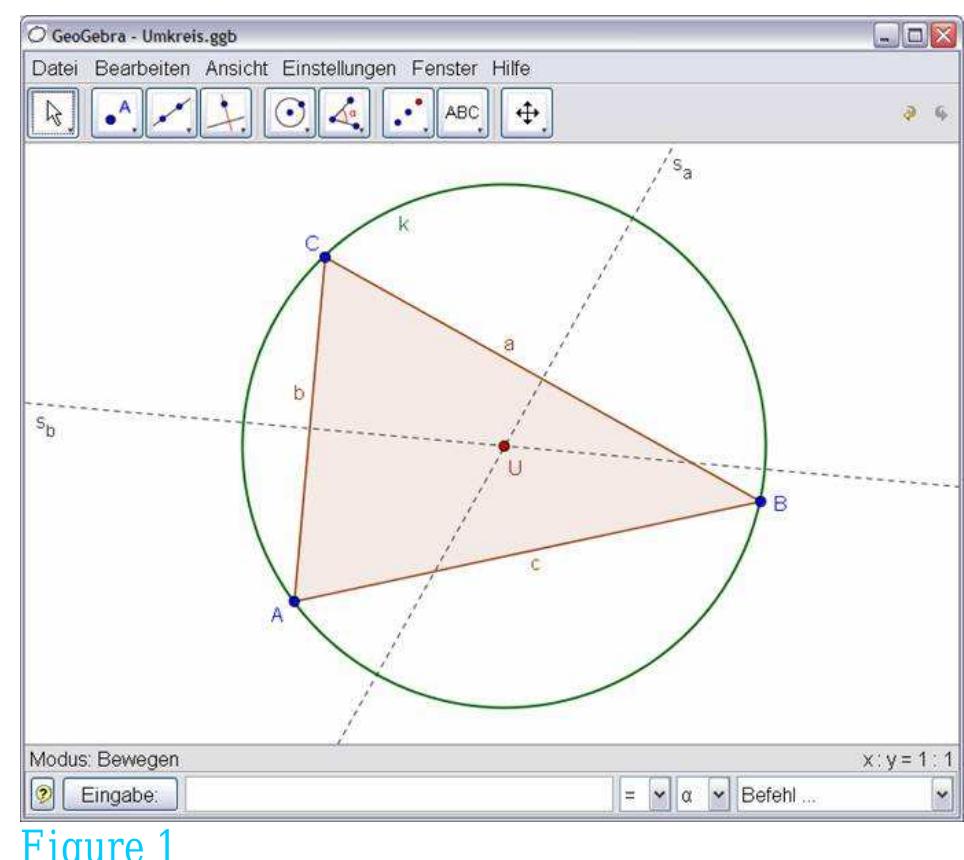
Task: Click side label a of the triangle
Action: [x=509, y=344]
